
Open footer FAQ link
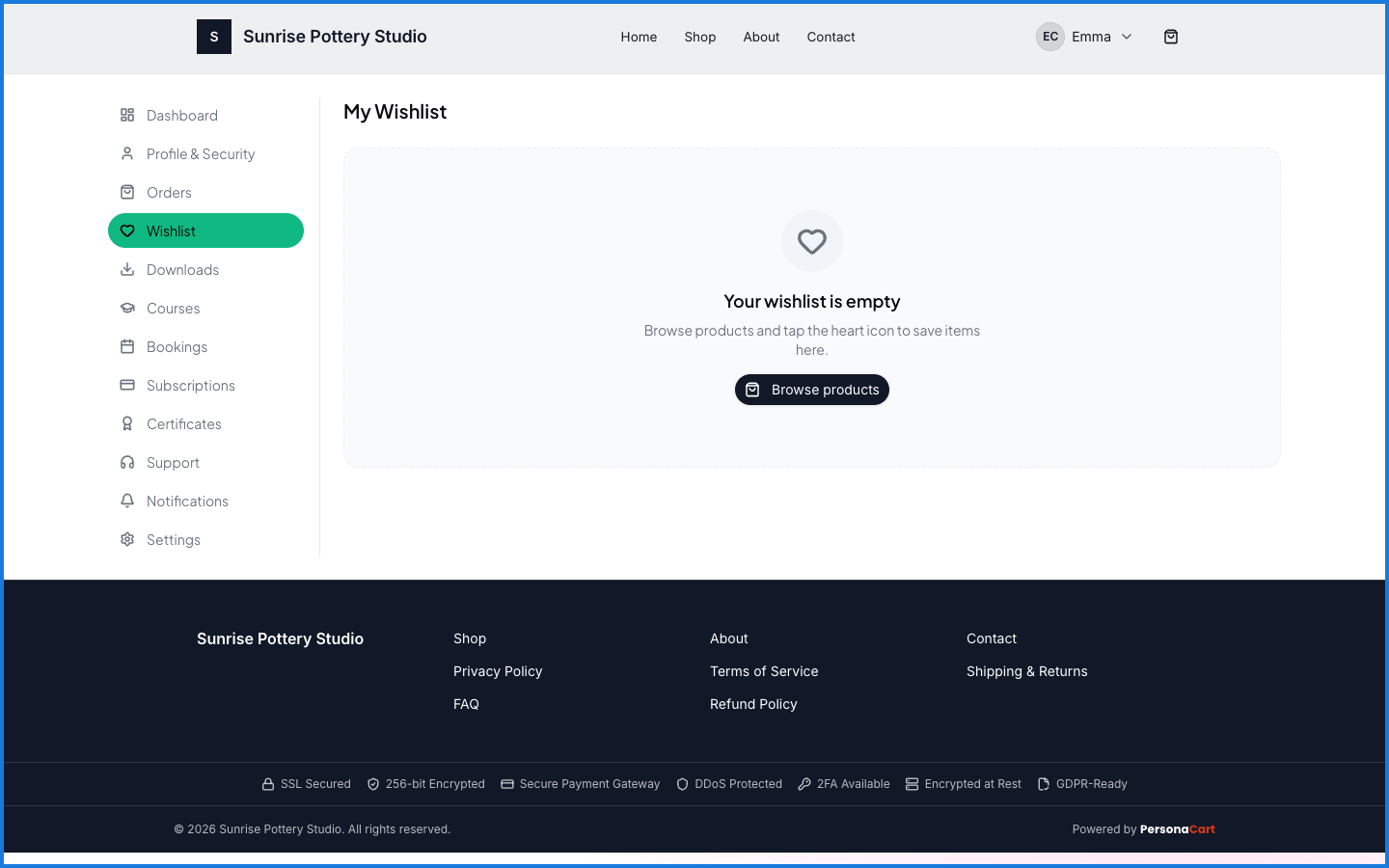tap(466, 704)
